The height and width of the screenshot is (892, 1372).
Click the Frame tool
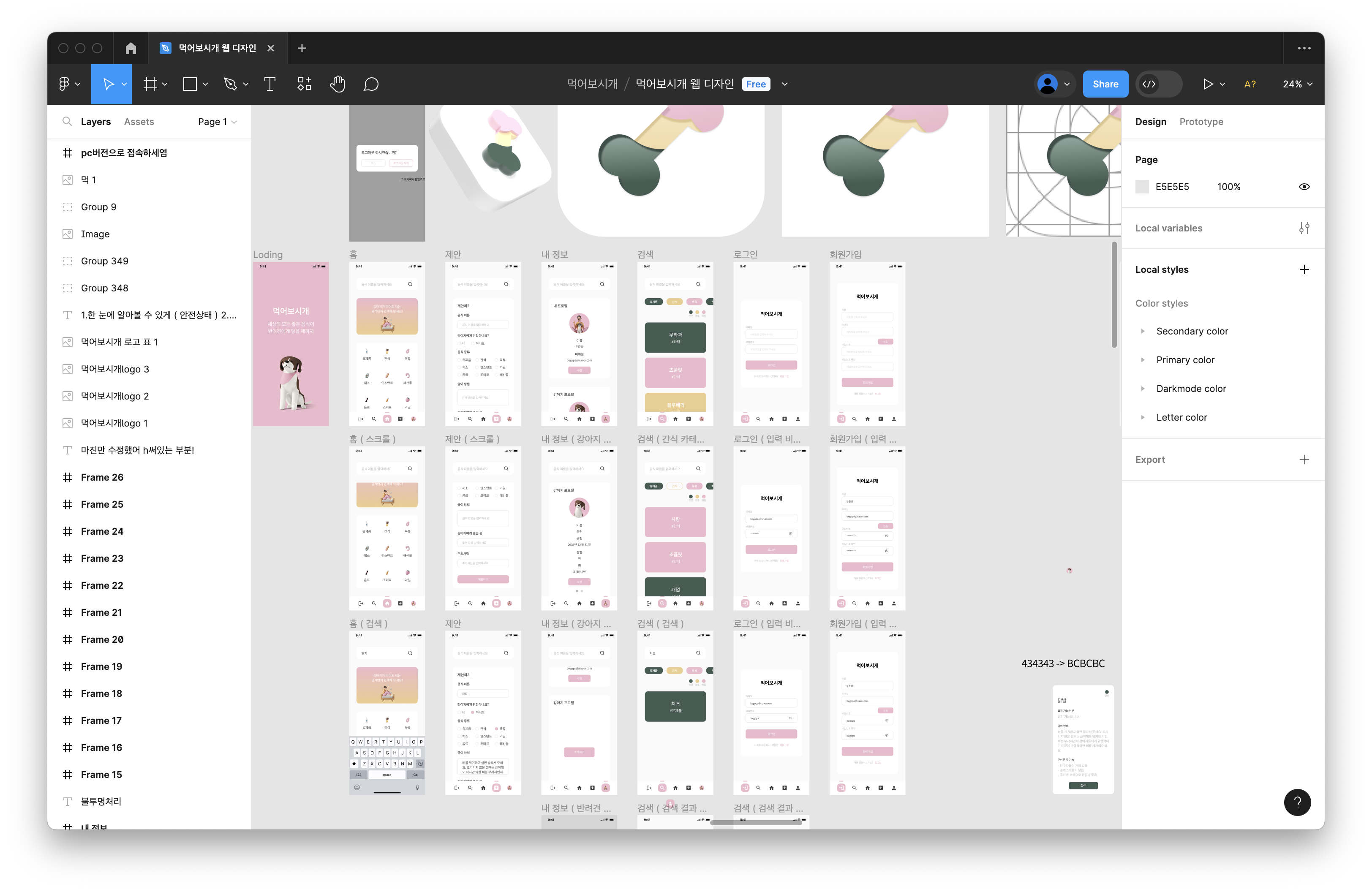tap(150, 84)
